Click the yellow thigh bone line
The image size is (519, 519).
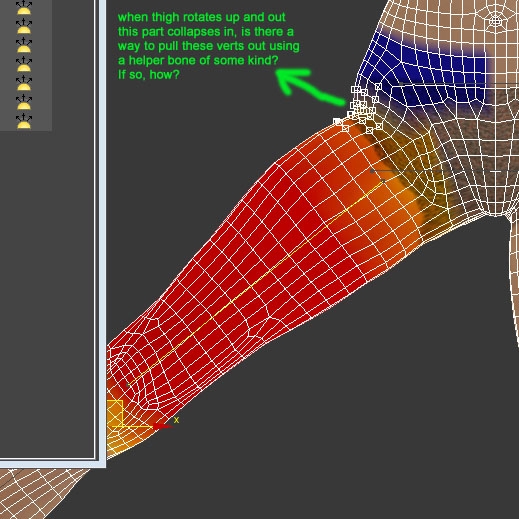tap(255, 283)
